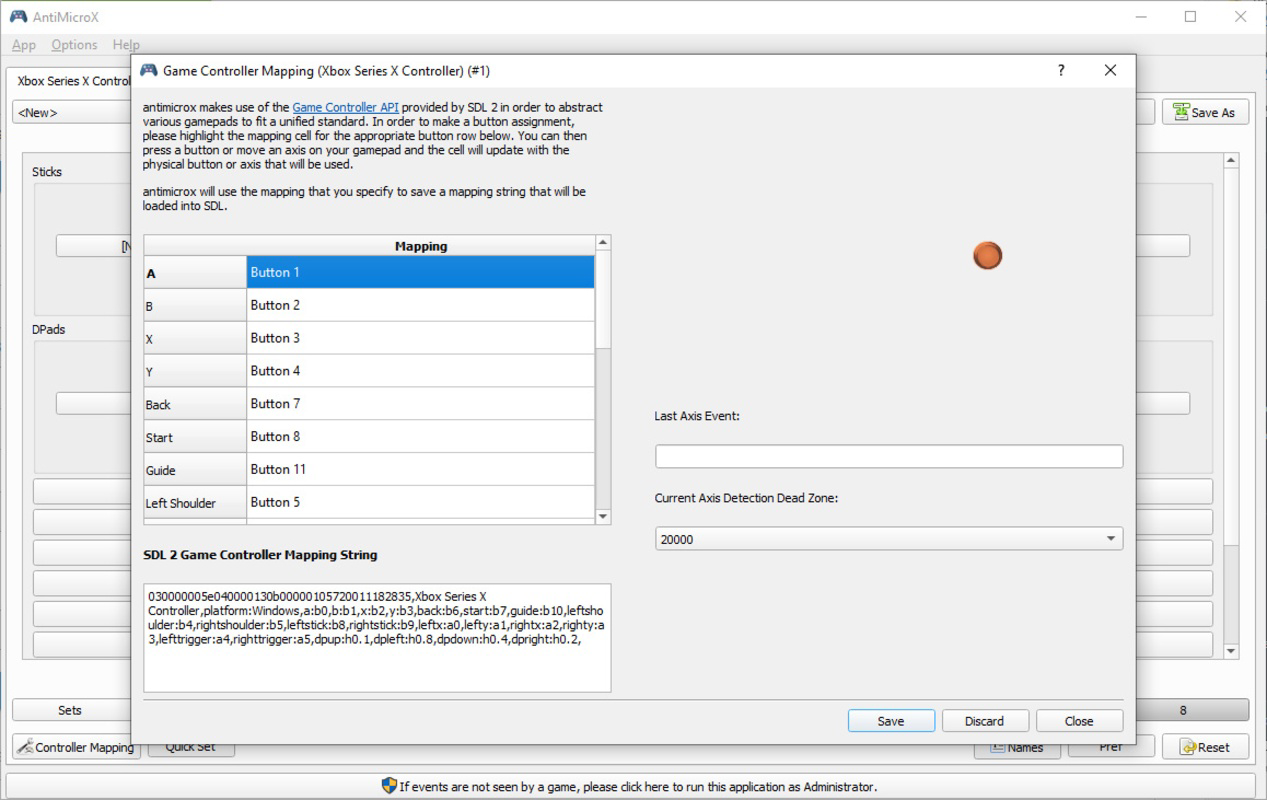Screen dimensions: 1267x800
Task: Click the Sets button
Action: [x=70, y=710]
